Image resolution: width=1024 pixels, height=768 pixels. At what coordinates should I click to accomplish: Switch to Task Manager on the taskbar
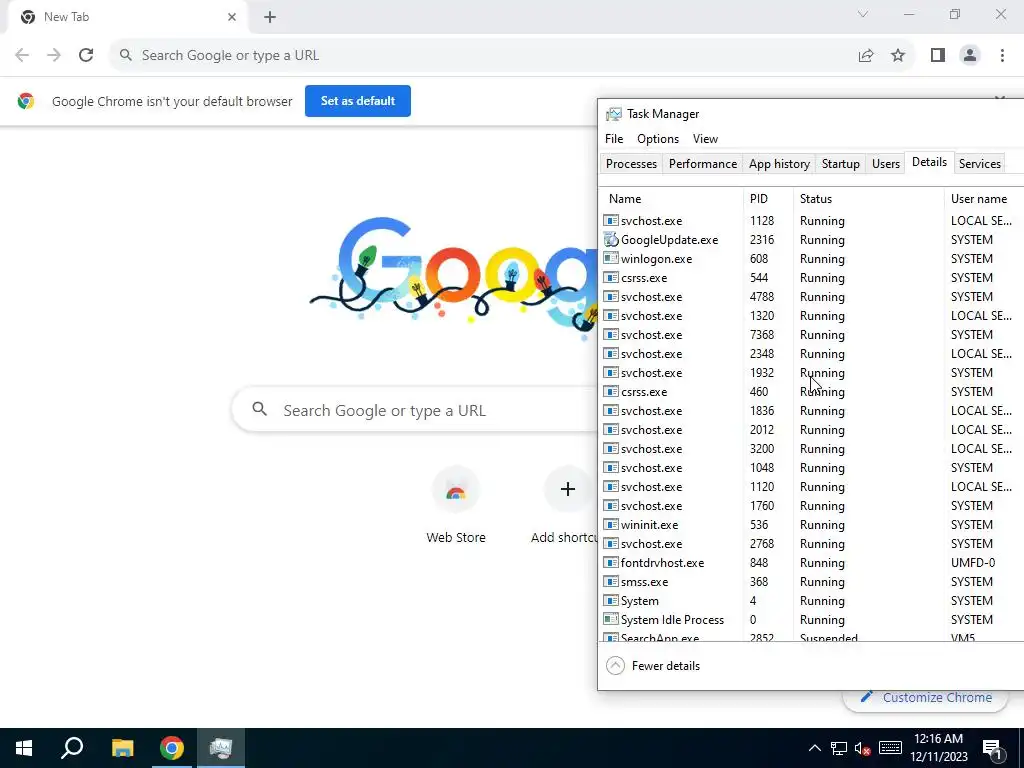click(221, 748)
